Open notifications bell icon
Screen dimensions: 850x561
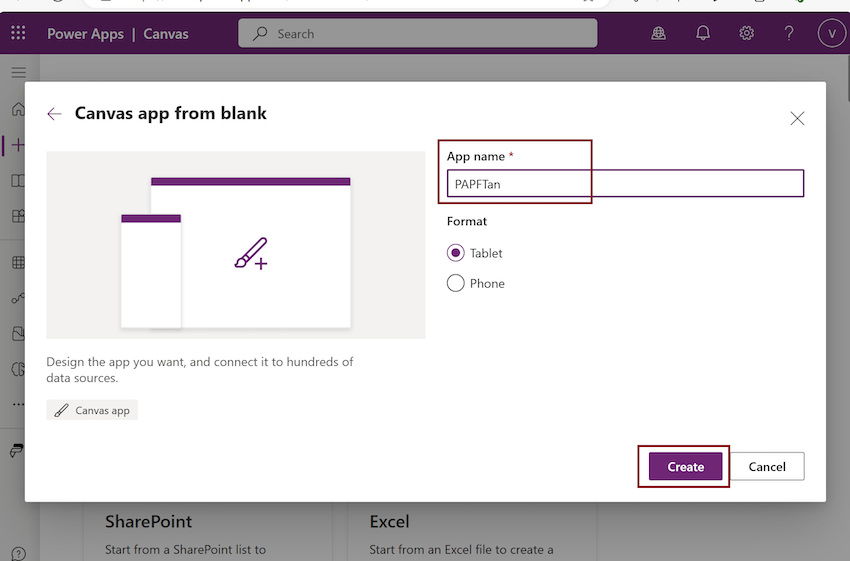point(703,34)
